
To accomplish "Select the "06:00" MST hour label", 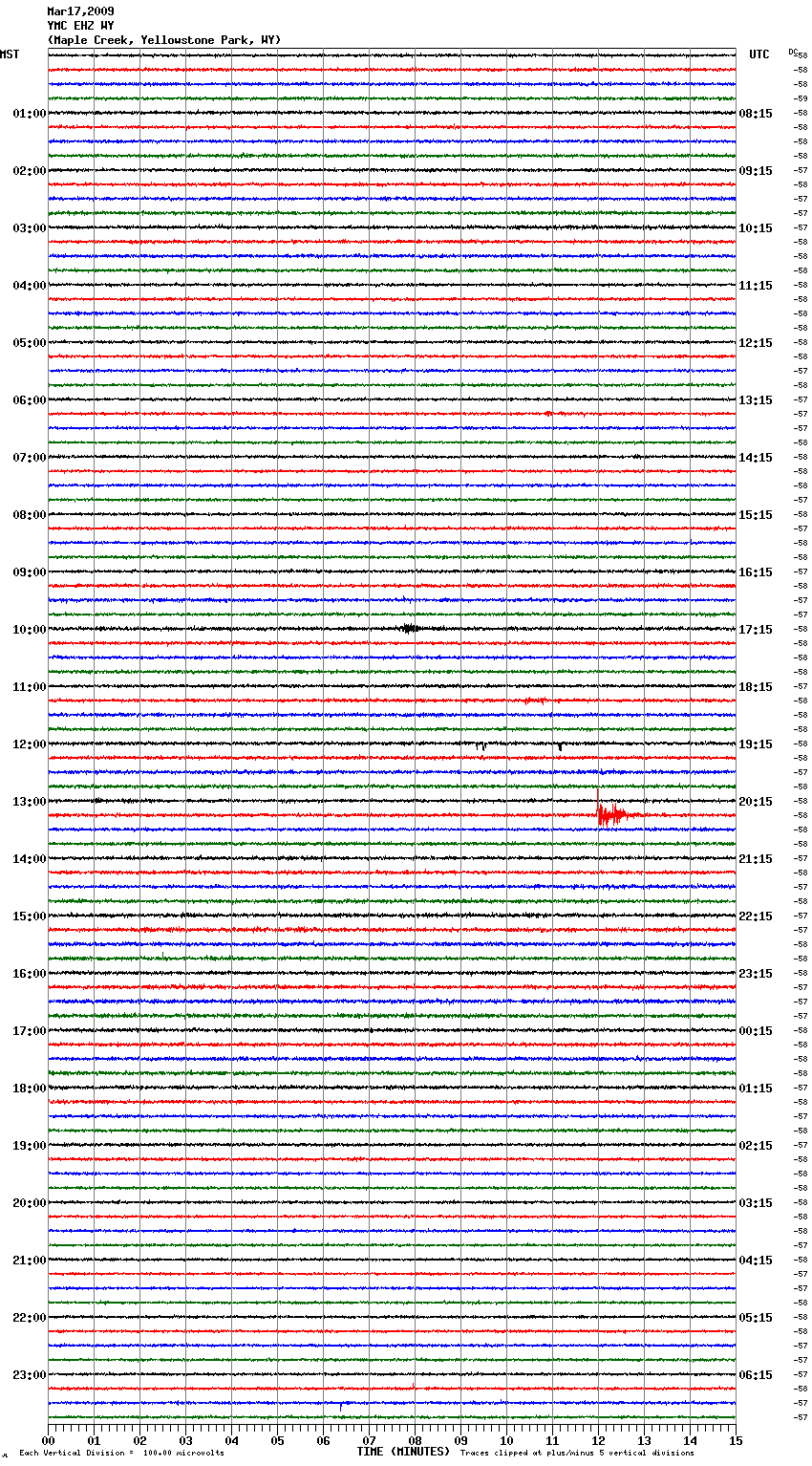I will 30,400.
